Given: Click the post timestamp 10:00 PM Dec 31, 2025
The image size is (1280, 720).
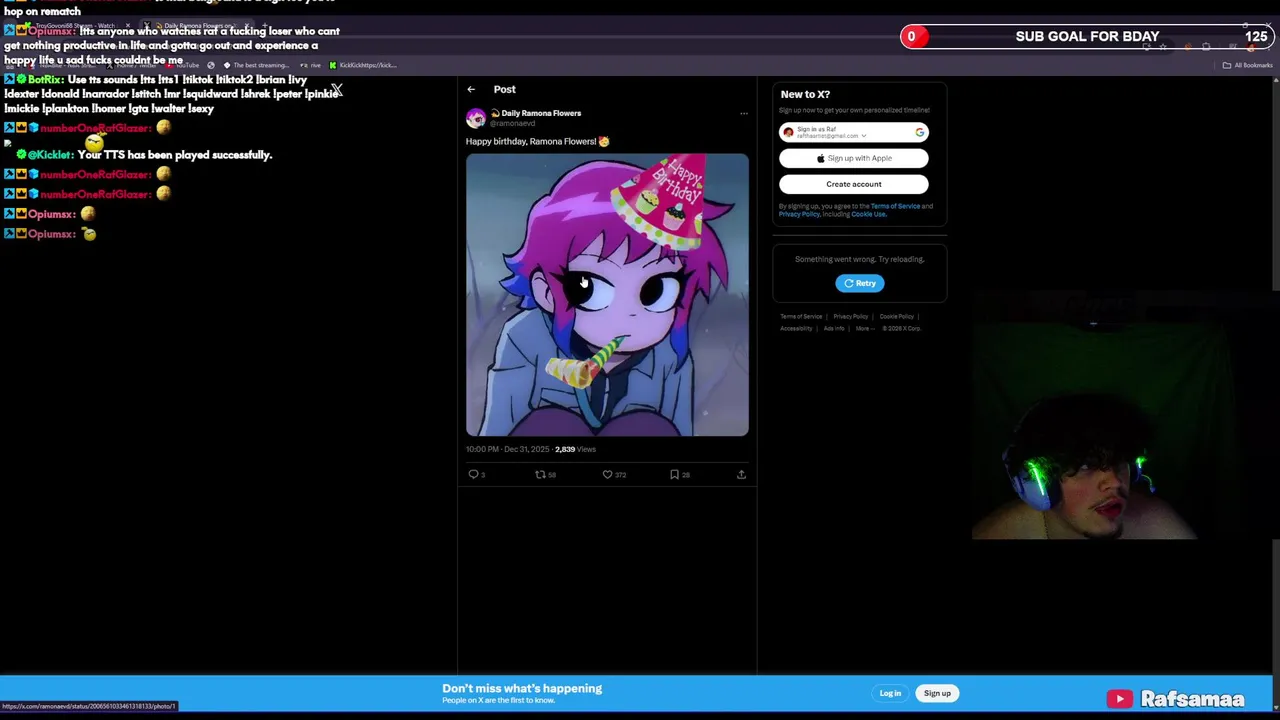Looking at the screenshot, I should [507, 449].
